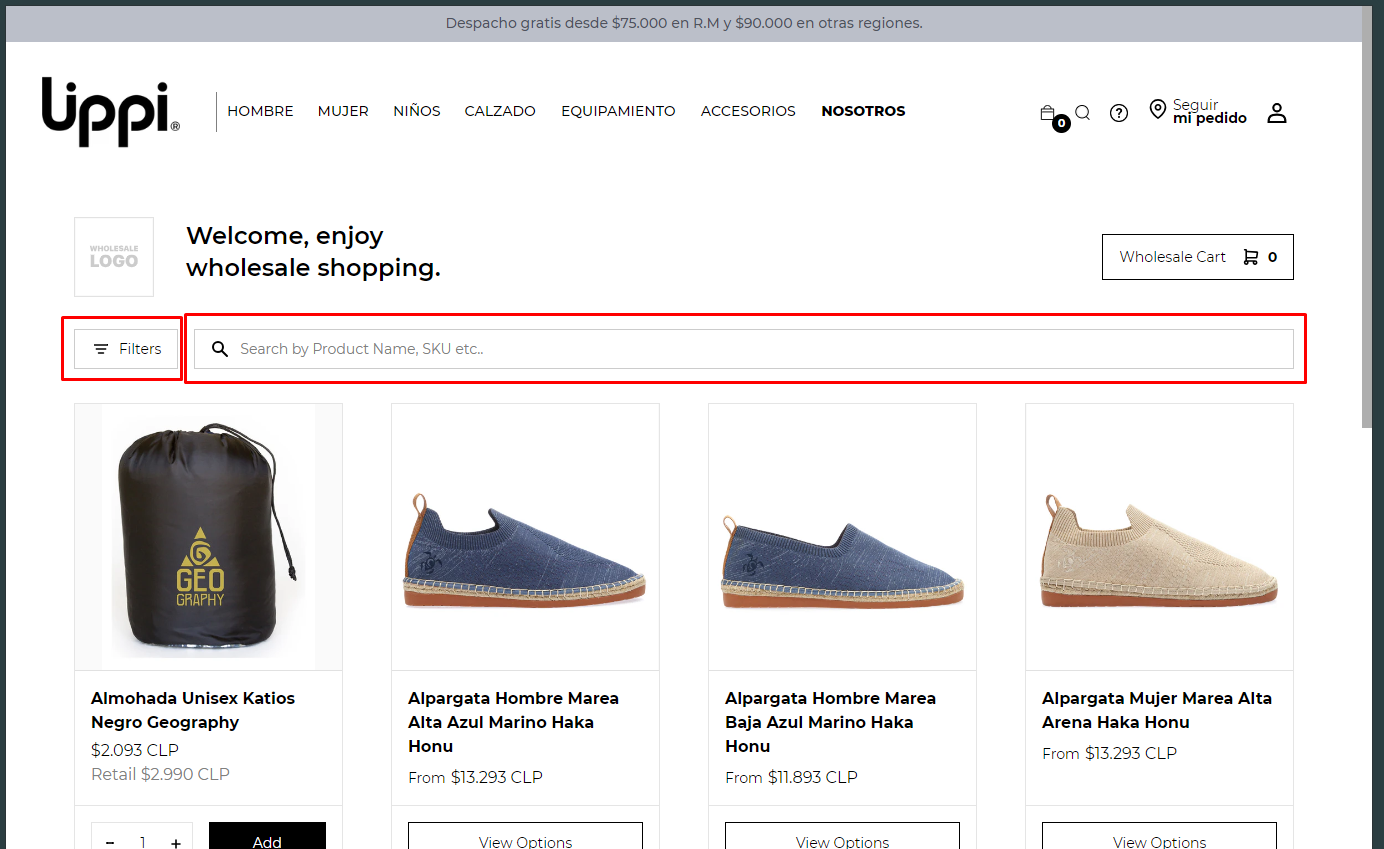Add Almohada Unisex Katios to cart

click(267, 840)
